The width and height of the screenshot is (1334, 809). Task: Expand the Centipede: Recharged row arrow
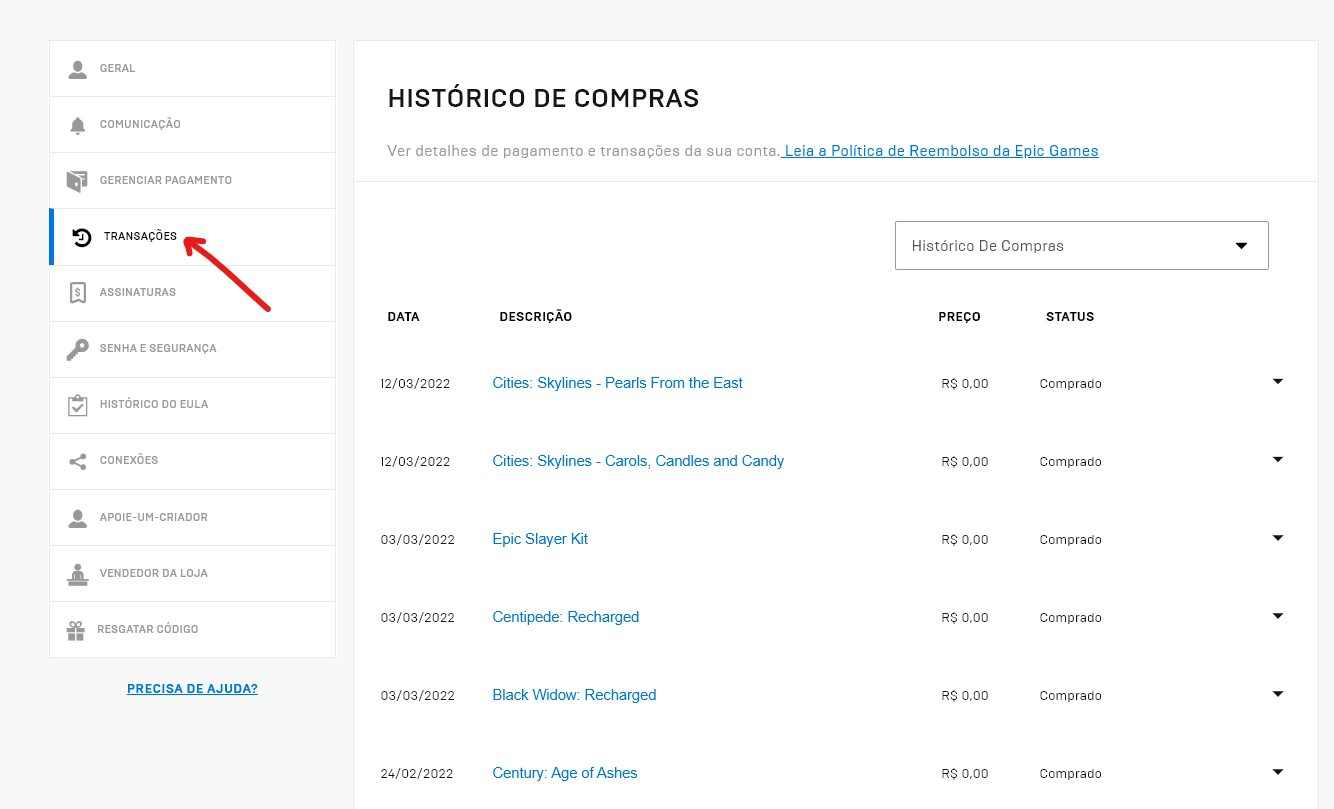click(1277, 616)
